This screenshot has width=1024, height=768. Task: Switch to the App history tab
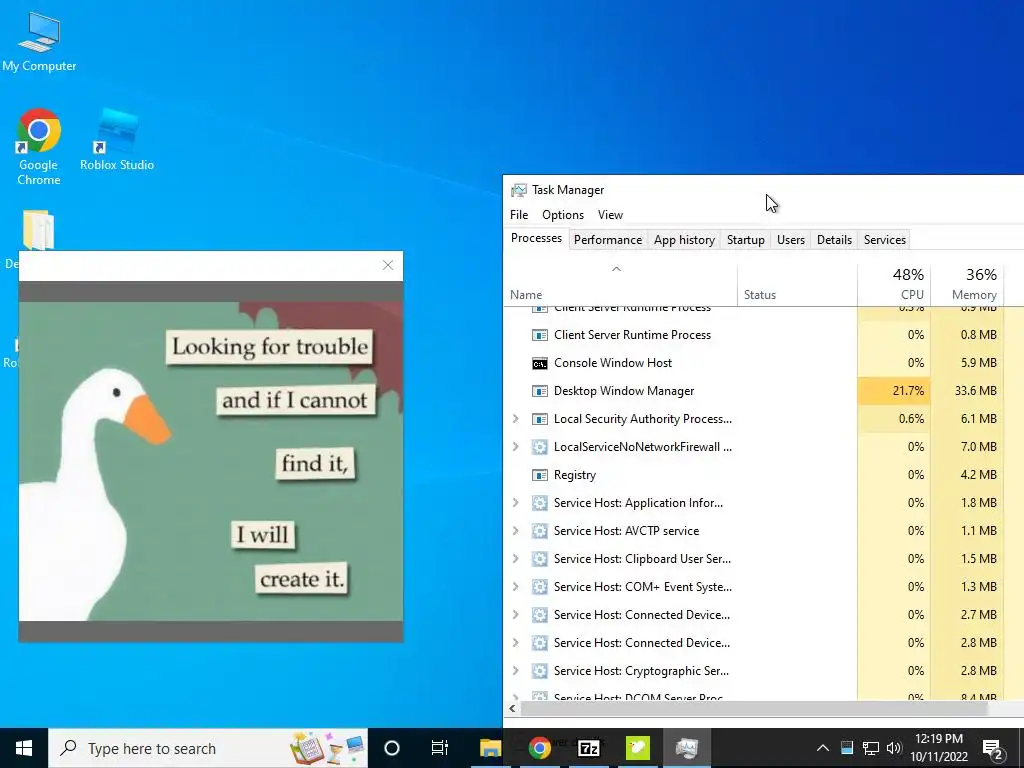point(684,240)
